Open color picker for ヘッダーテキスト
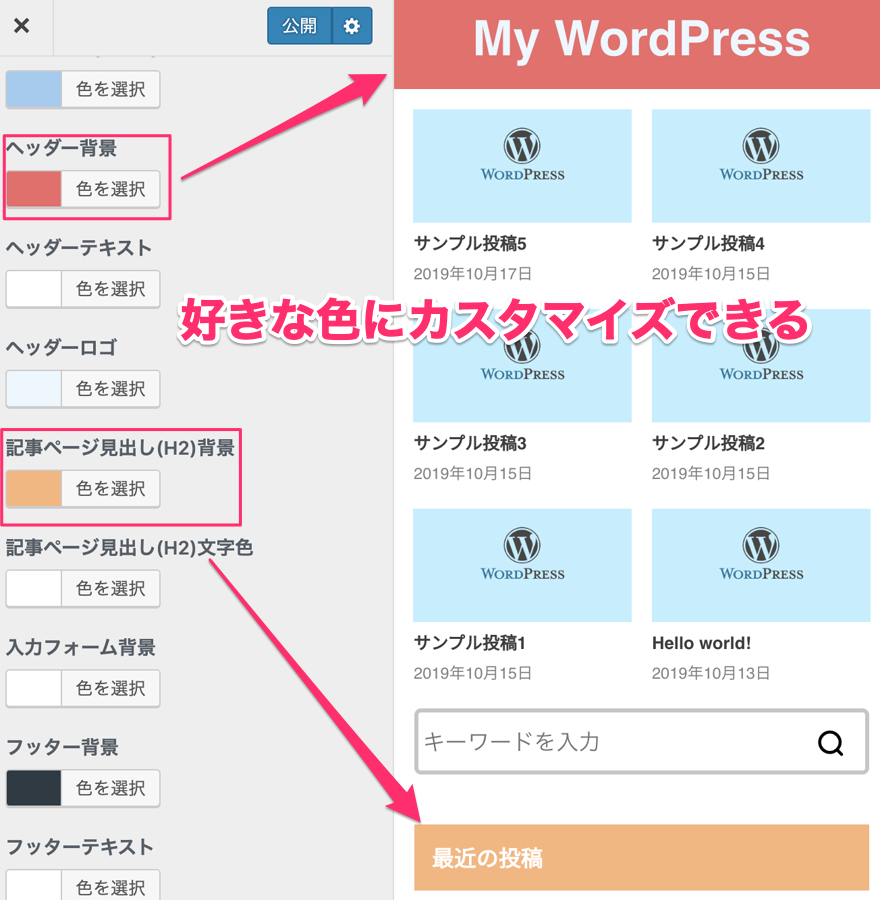The height and width of the screenshot is (900, 880). tap(110, 289)
